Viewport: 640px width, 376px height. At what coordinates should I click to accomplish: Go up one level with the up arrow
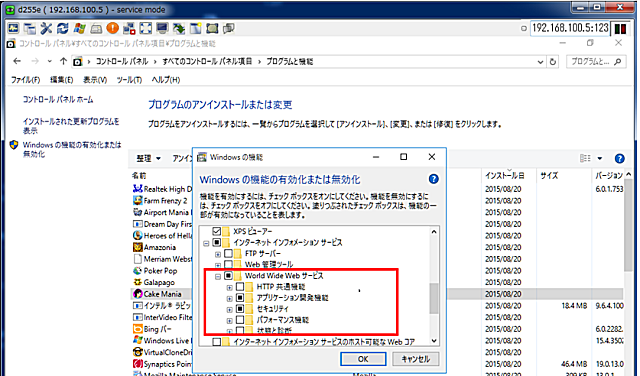63,61
